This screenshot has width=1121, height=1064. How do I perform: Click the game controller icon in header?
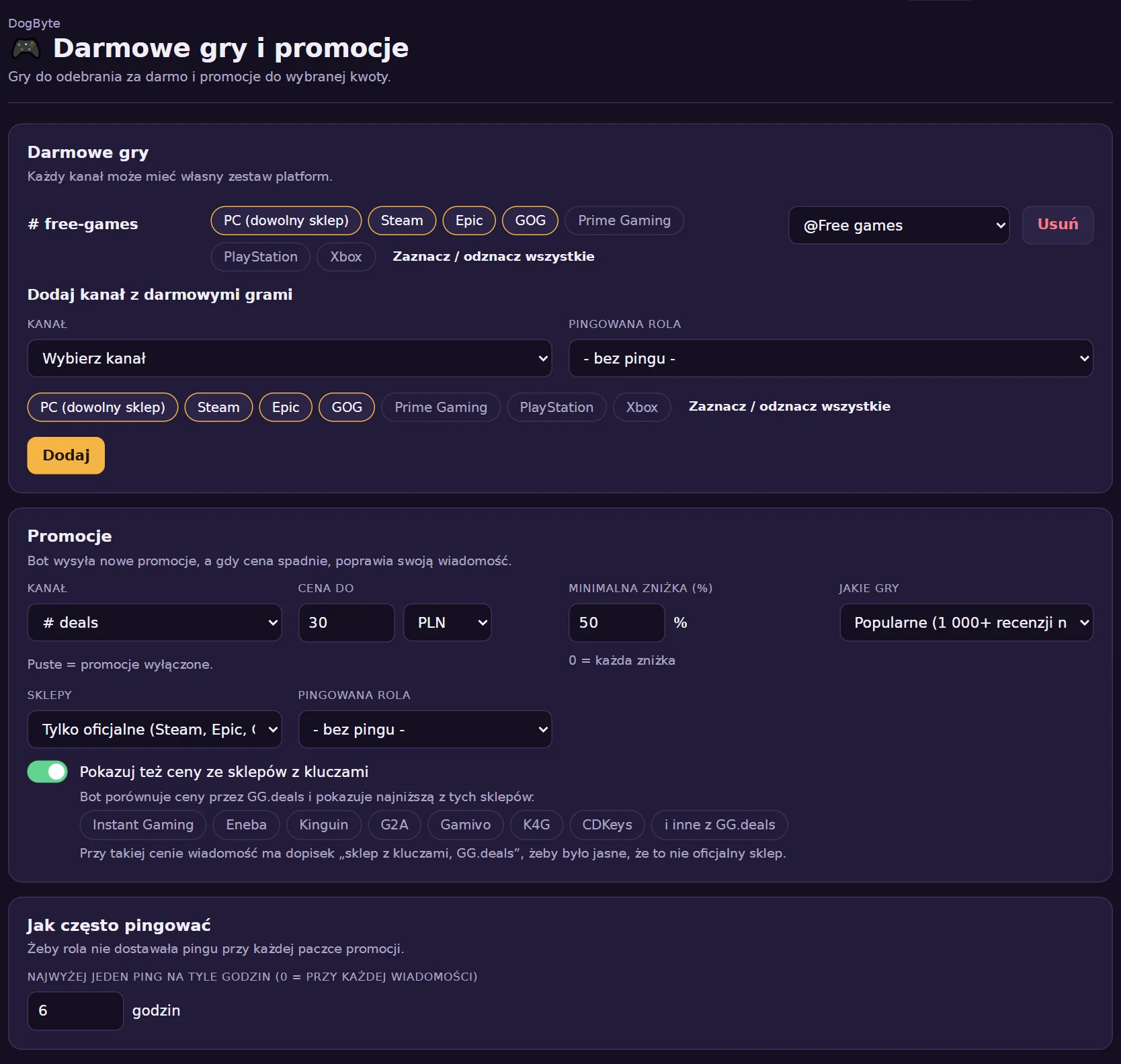(26, 48)
